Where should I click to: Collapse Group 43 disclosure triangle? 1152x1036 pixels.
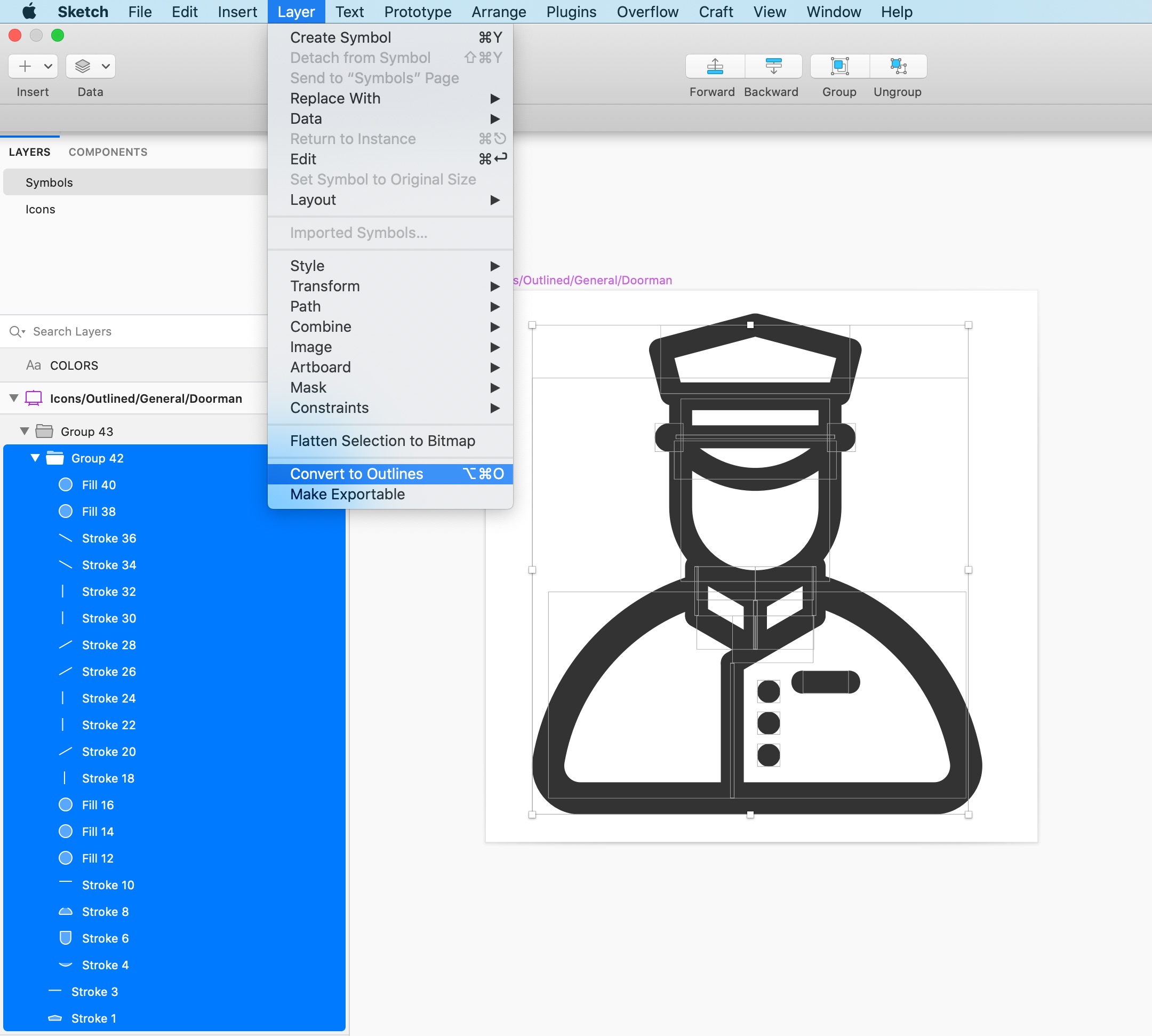tap(25, 432)
